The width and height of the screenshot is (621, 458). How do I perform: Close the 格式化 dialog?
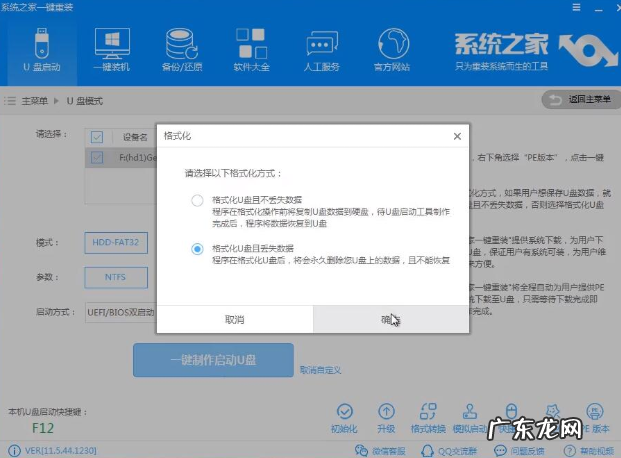[457, 136]
